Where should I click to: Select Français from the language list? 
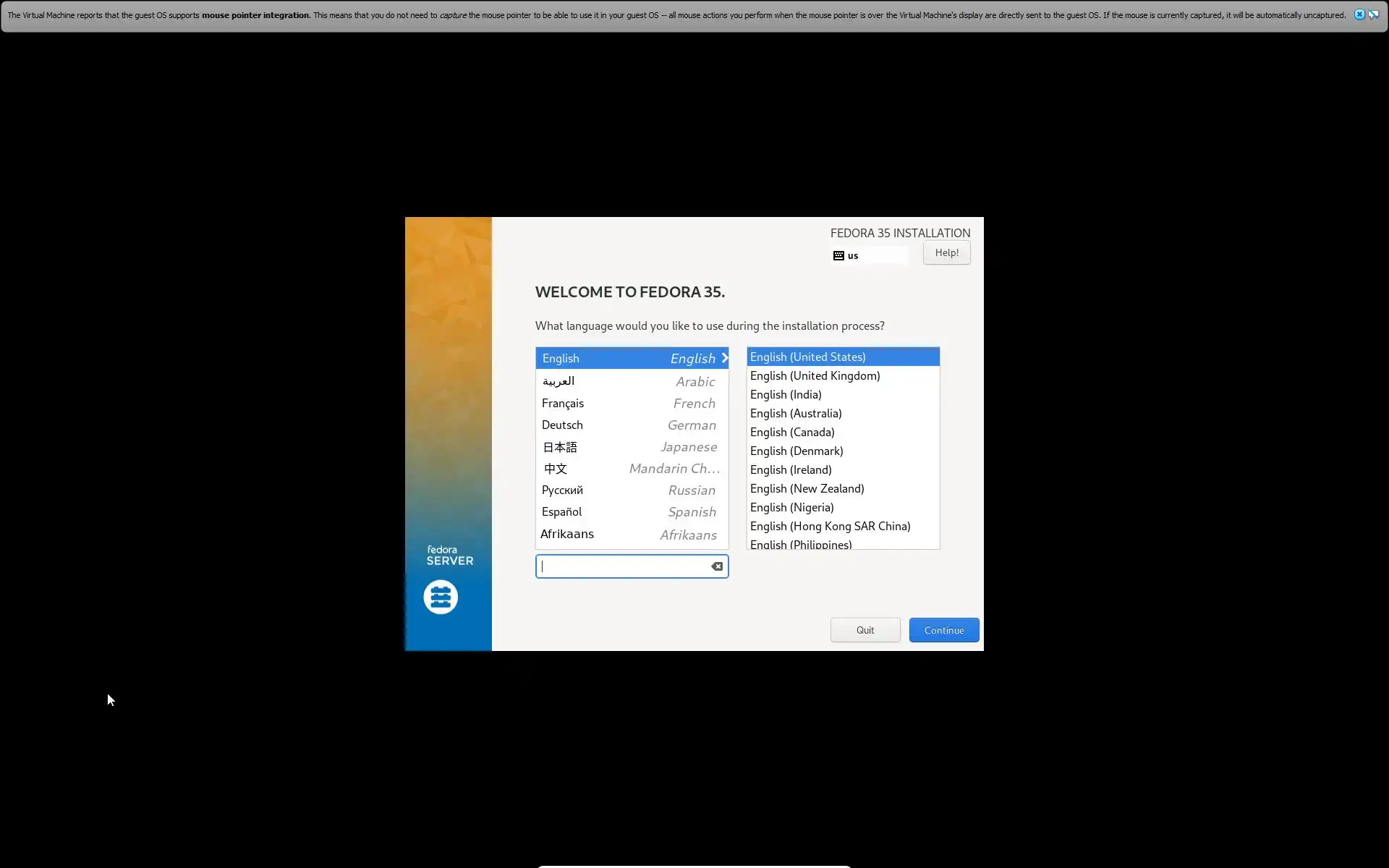631,403
